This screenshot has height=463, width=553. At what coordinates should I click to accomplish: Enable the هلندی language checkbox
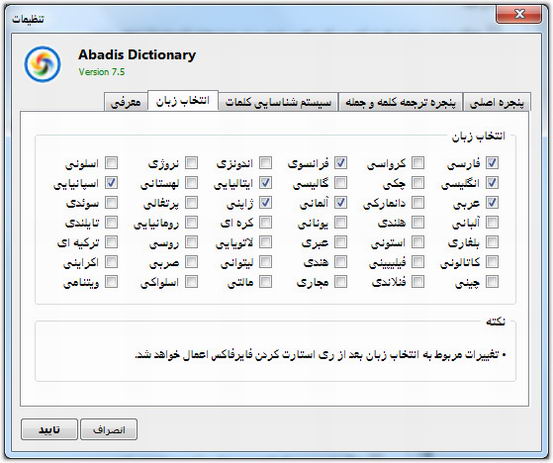pyautogui.click(x=418, y=223)
